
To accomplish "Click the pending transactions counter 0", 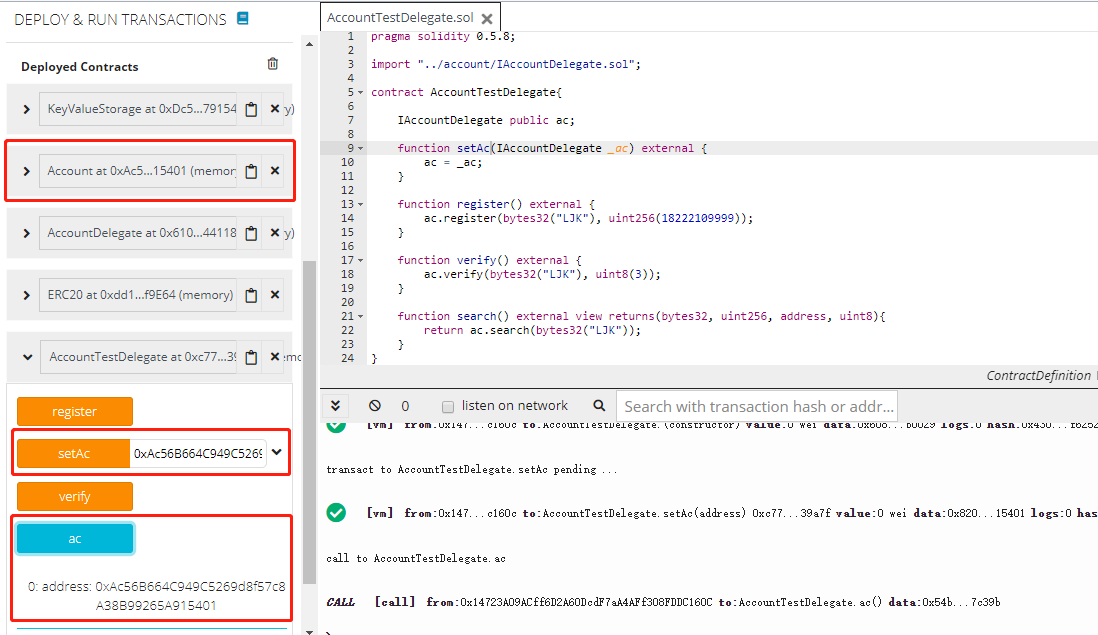I will point(405,406).
